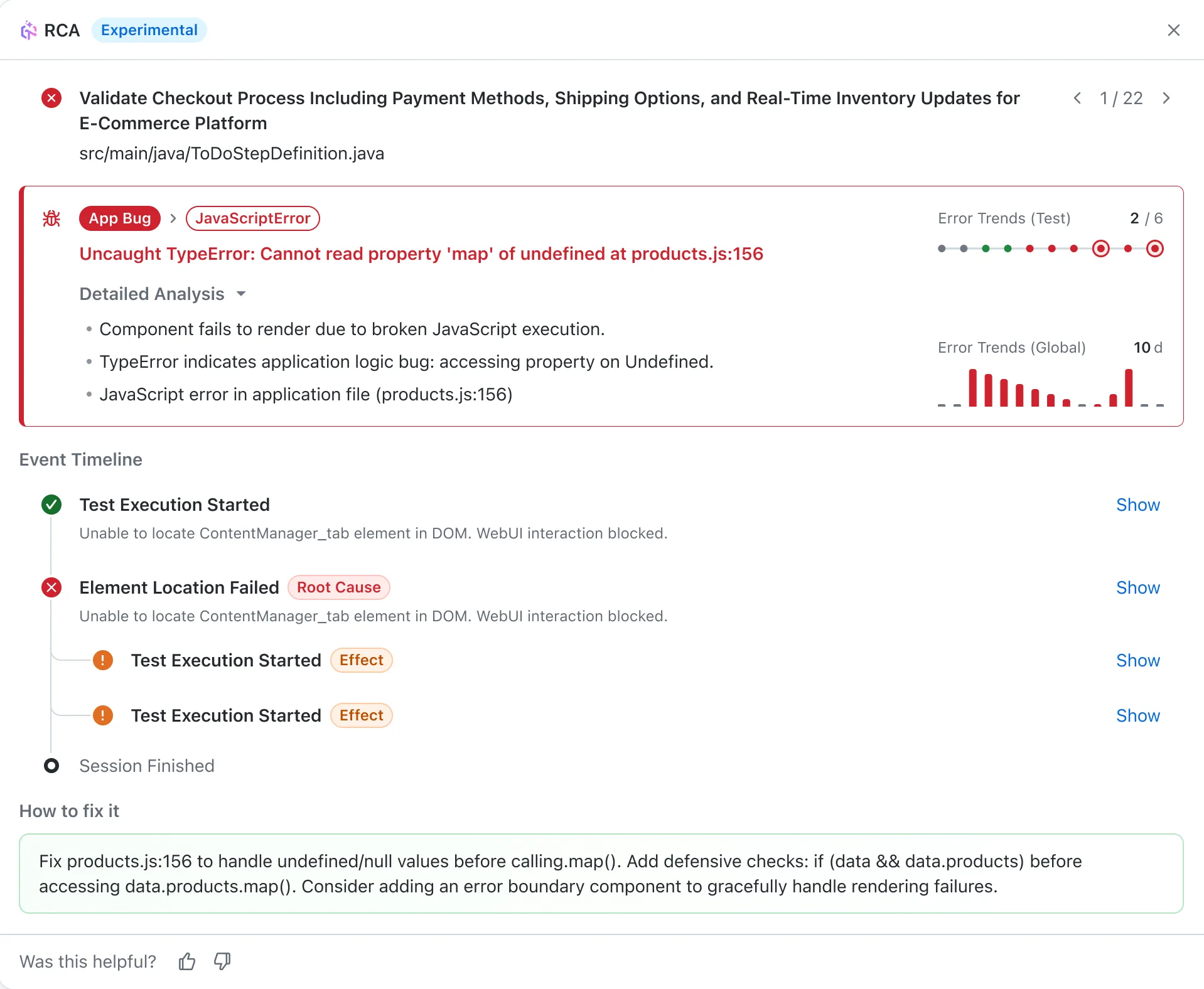Show details of first Test Execution Started event

pos(1137,505)
